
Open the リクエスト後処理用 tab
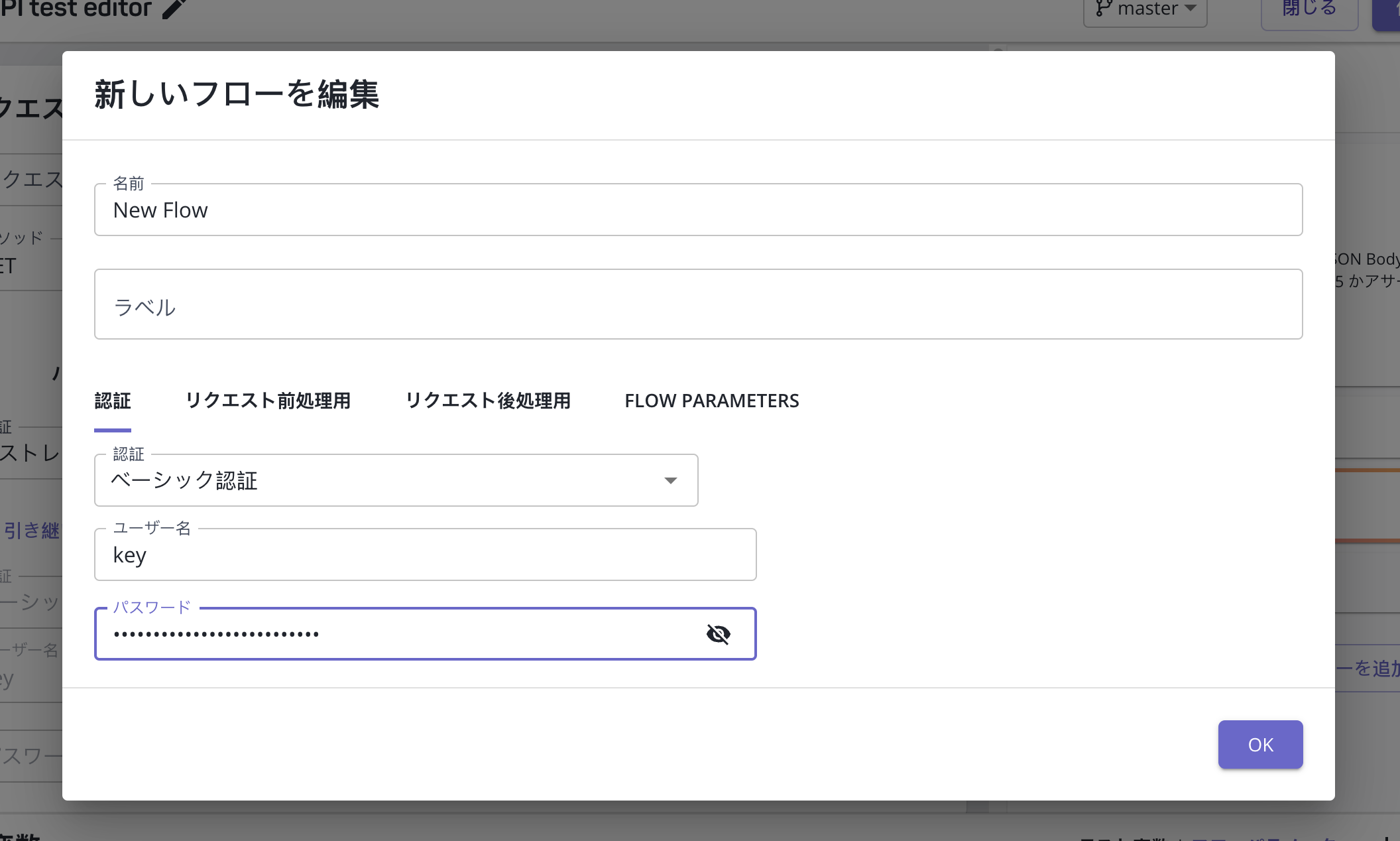click(x=488, y=401)
